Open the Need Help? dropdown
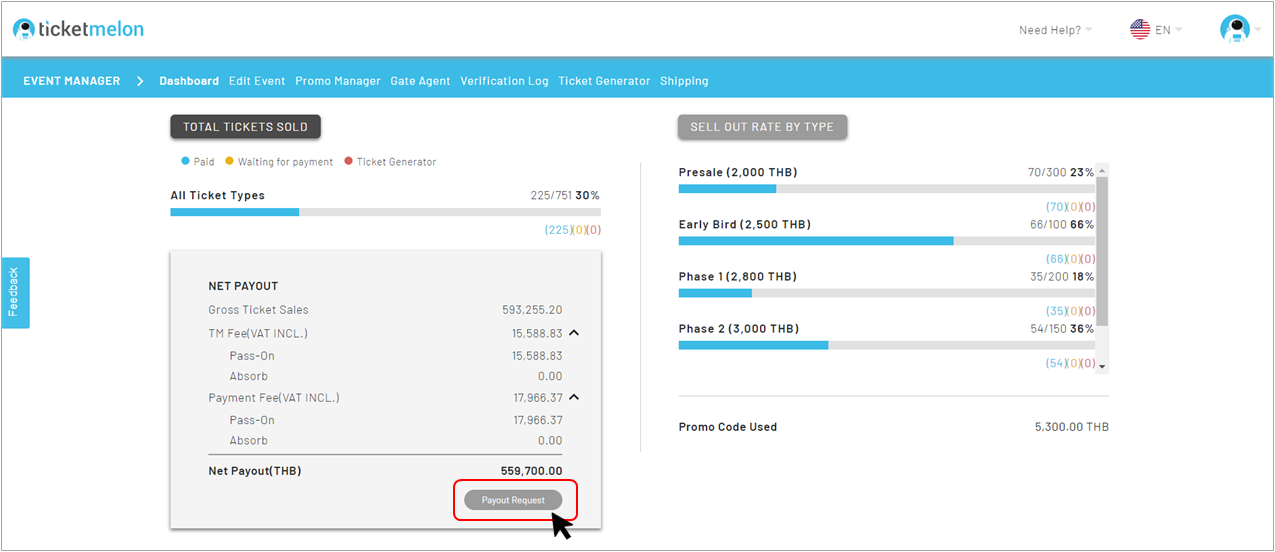This screenshot has width=1275, height=552. click(x=1055, y=30)
